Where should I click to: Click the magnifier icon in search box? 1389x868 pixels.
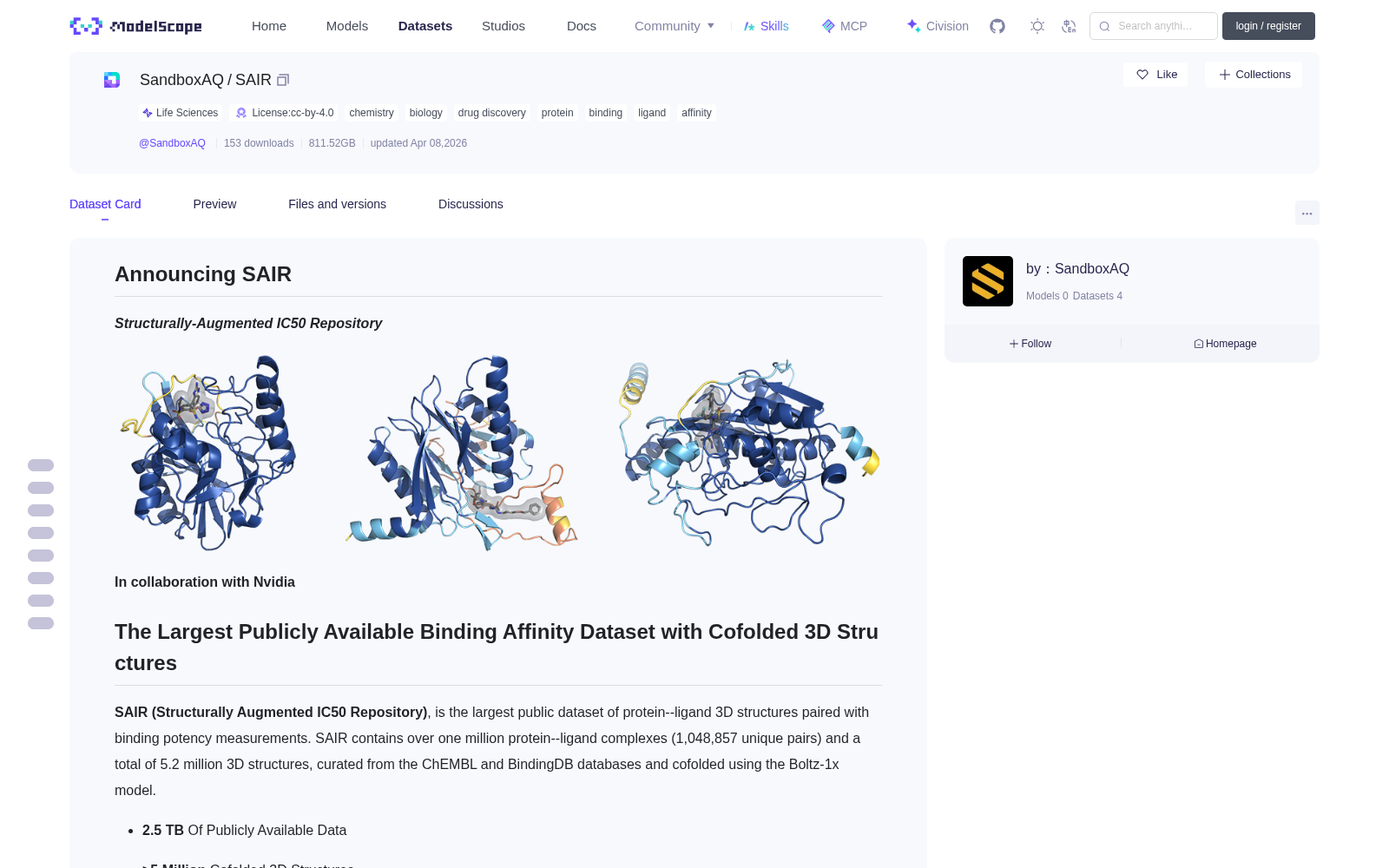click(1104, 26)
